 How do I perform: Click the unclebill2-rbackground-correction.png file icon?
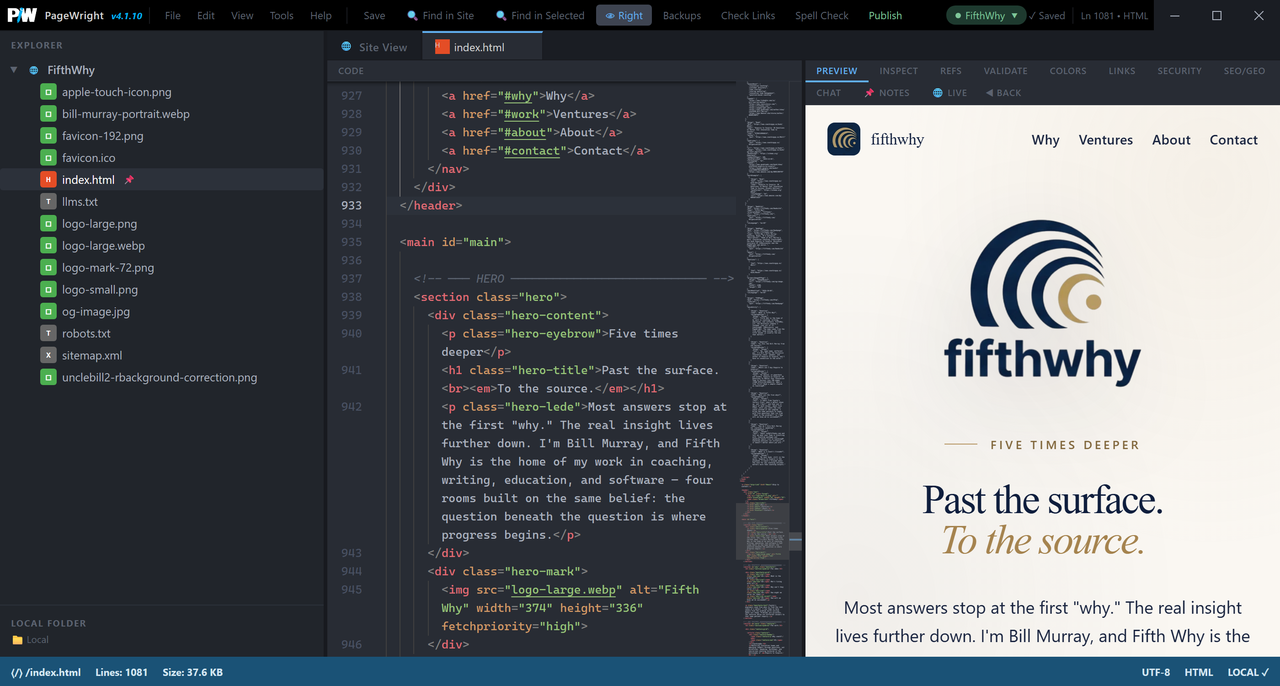pos(48,378)
